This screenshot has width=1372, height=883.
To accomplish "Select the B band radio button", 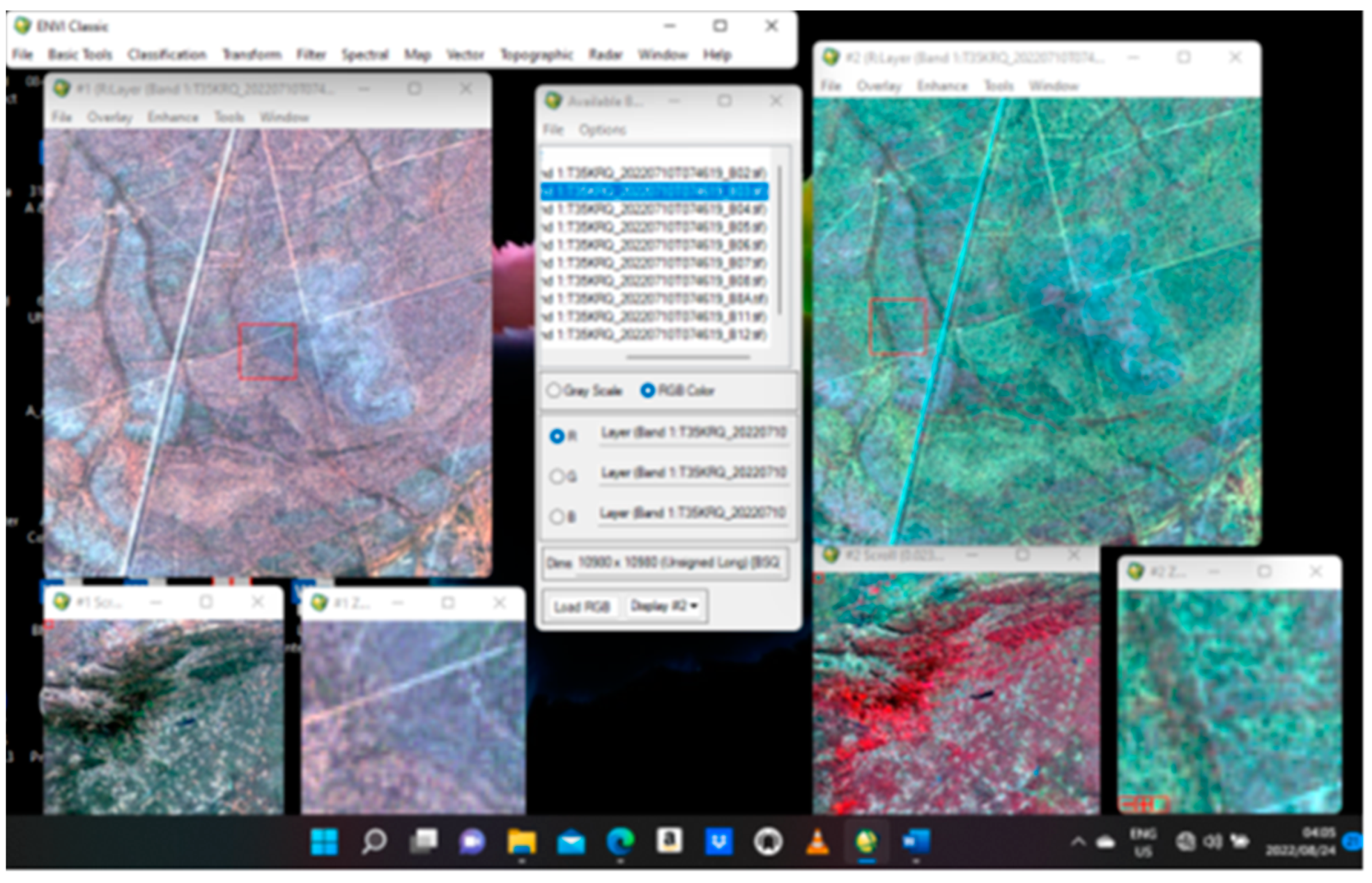I will coord(557,517).
